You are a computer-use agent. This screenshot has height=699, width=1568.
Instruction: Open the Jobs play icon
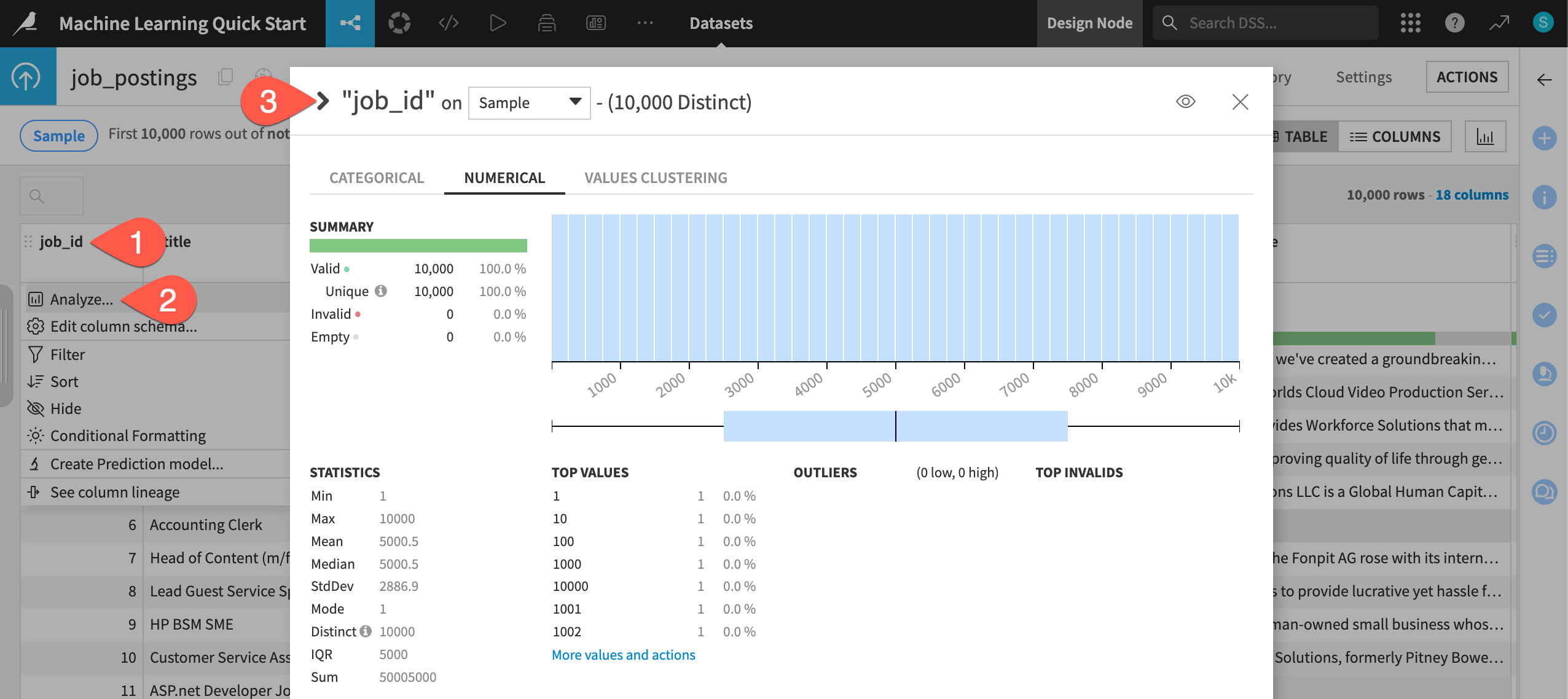pyautogui.click(x=498, y=23)
